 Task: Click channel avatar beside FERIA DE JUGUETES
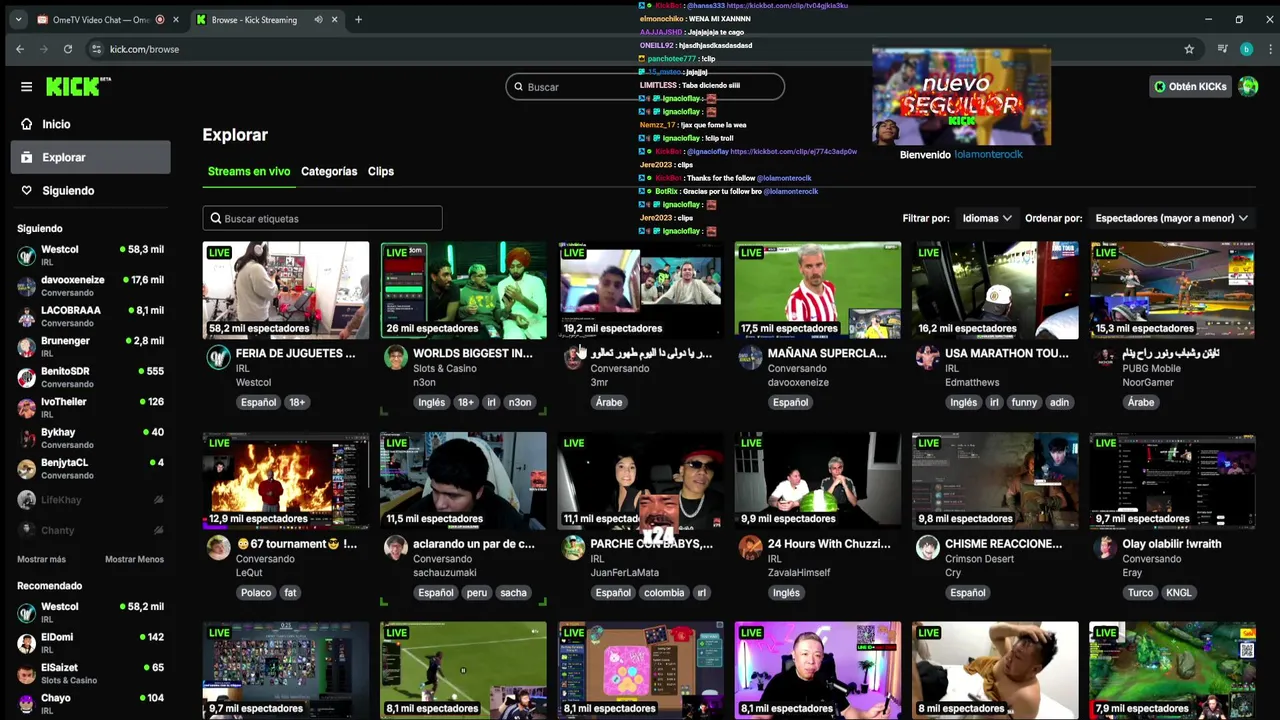point(218,357)
